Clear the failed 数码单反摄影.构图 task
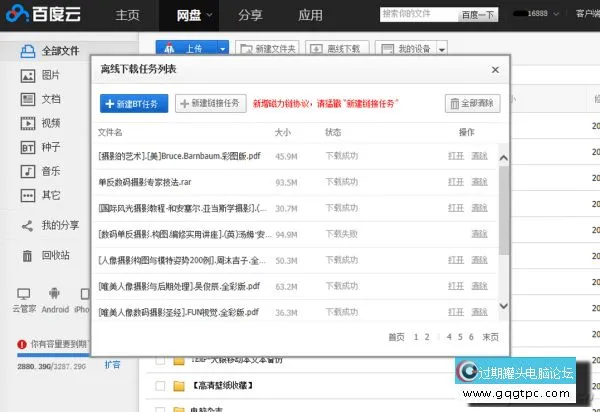 [x=479, y=234]
